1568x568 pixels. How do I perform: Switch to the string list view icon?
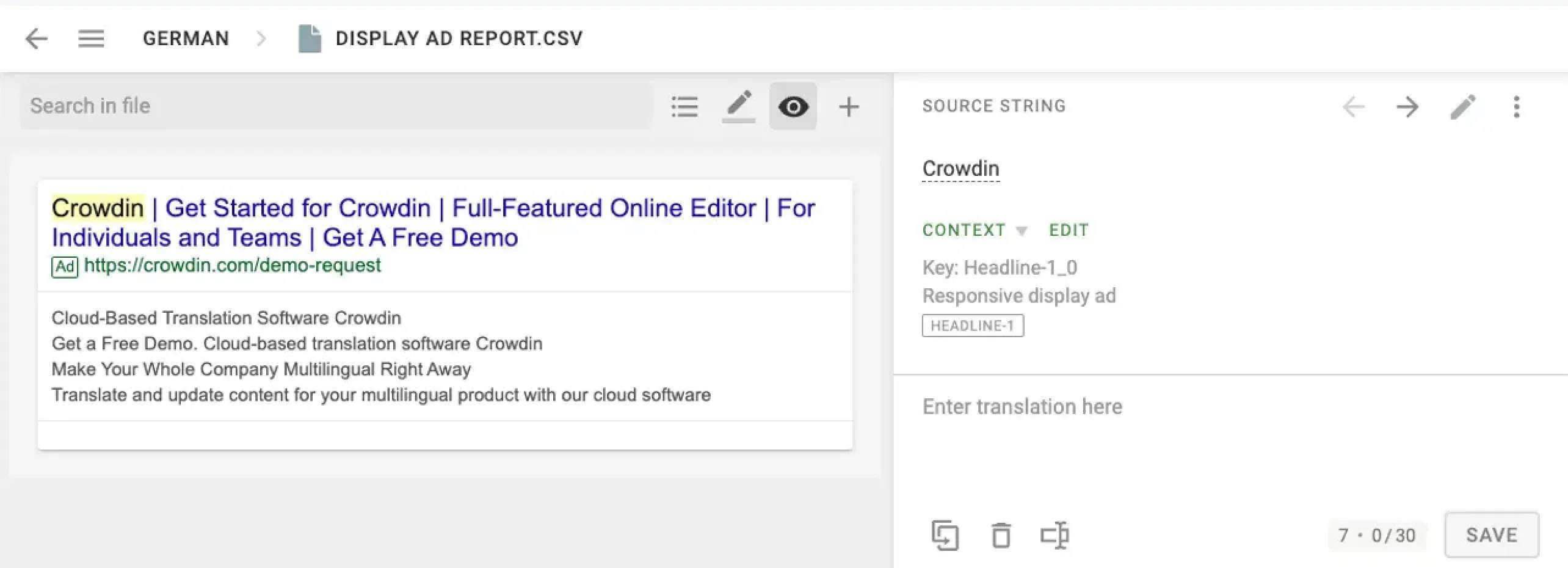coord(684,107)
